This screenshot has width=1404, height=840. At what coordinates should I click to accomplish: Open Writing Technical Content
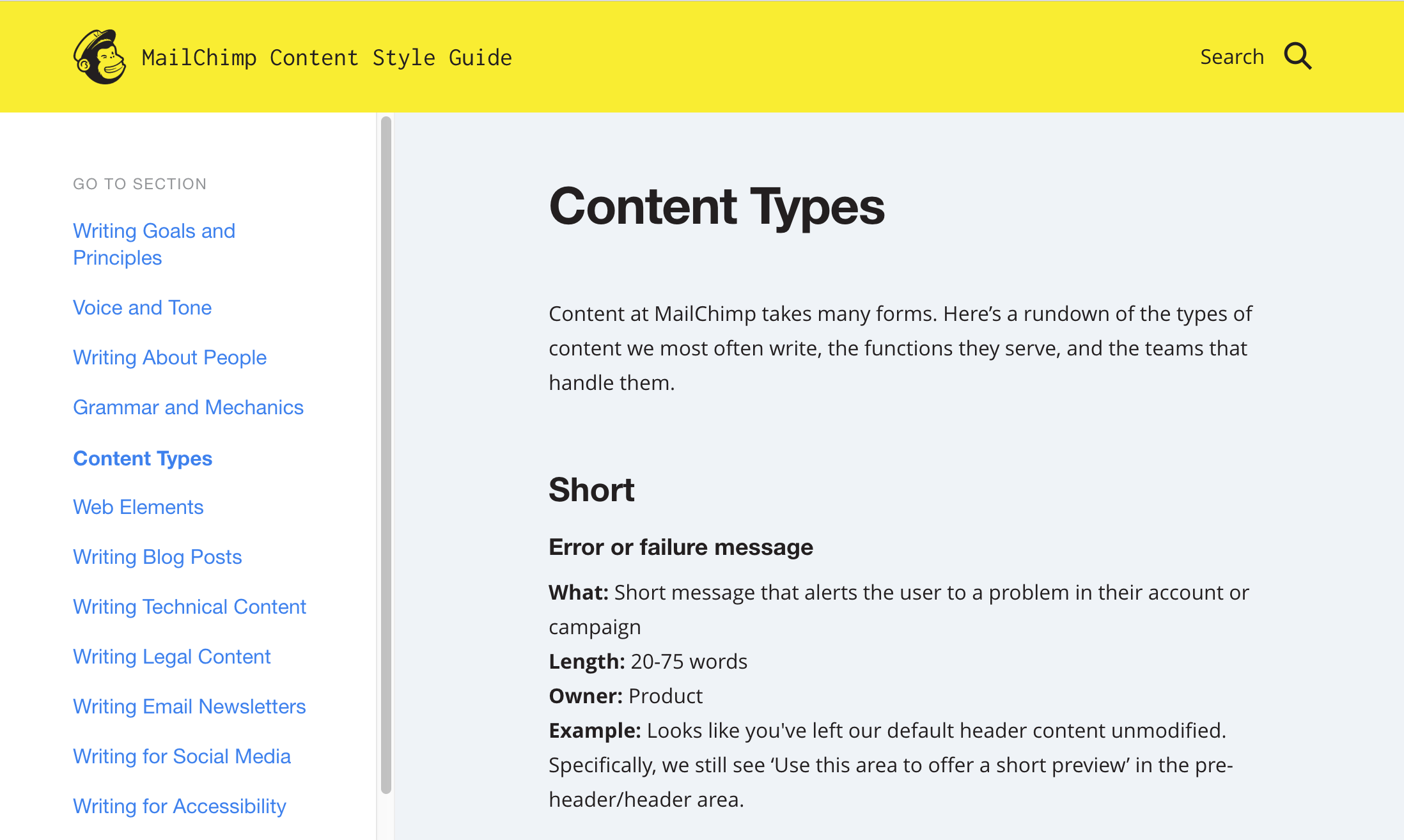[190, 607]
